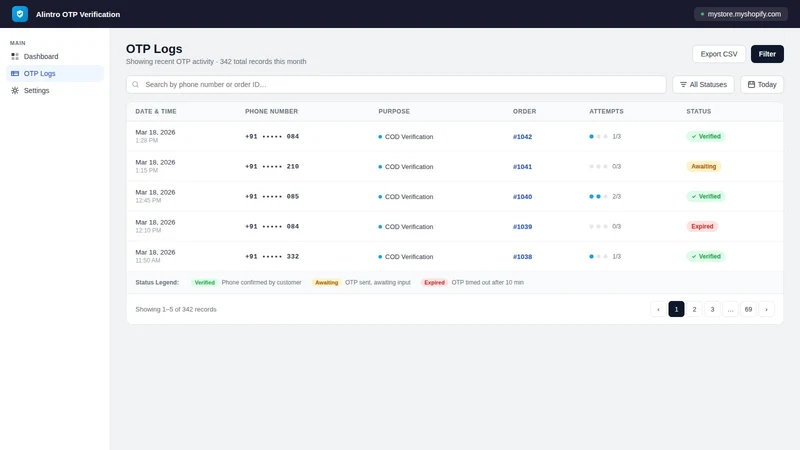Open the Today date dropdown

coord(762,84)
